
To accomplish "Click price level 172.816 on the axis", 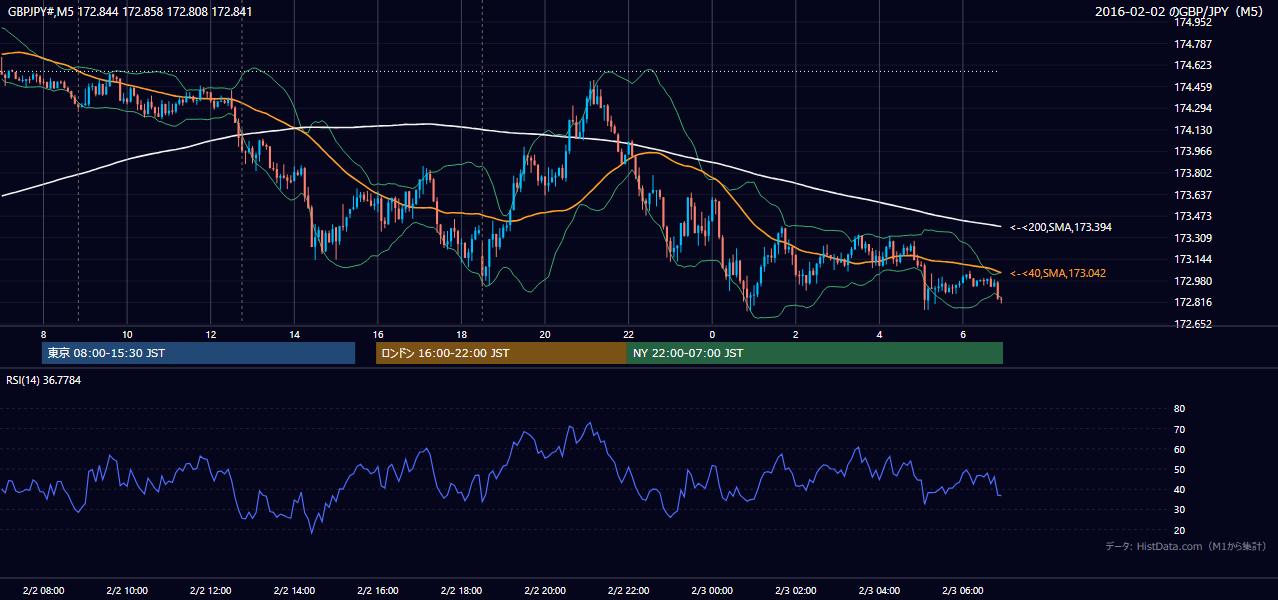I will (x=1191, y=302).
